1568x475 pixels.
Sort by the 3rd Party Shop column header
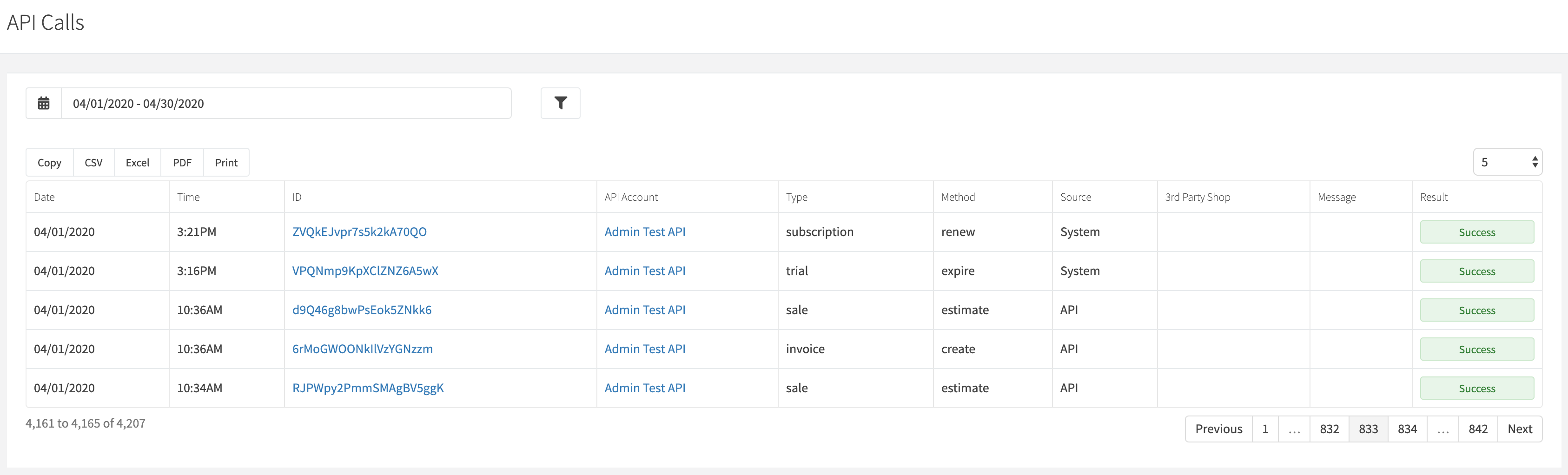point(1233,197)
